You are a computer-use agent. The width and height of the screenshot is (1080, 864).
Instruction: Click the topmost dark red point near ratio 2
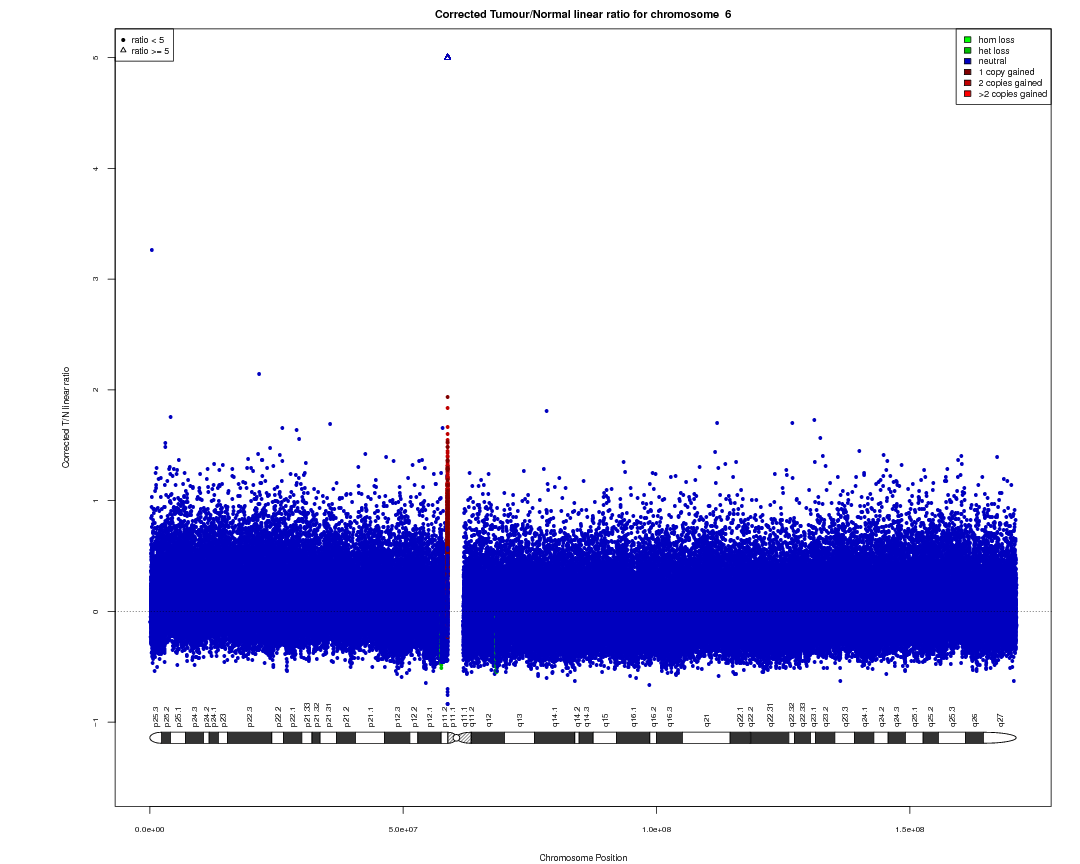[x=448, y=397]
